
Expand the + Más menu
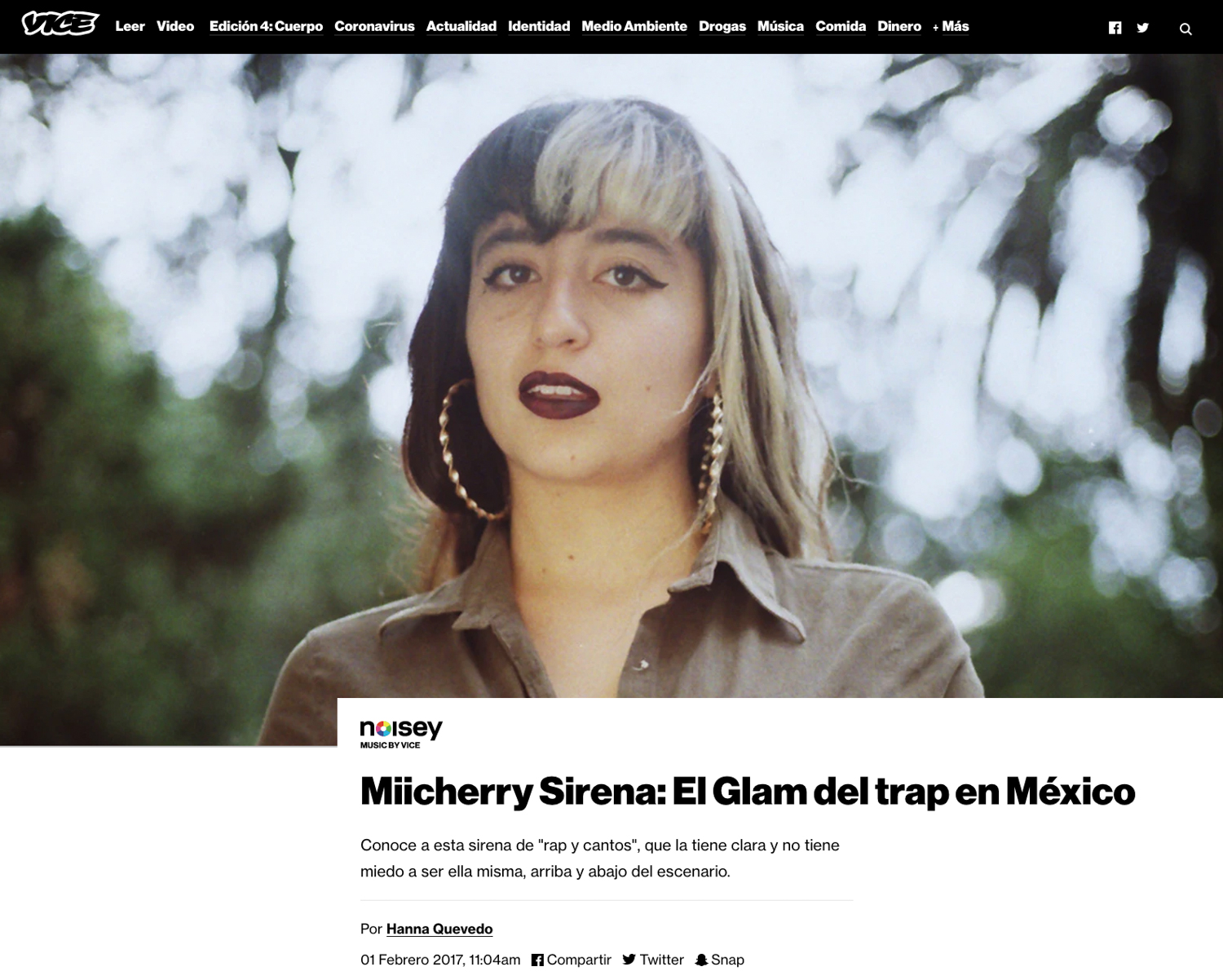pyautogui.click(x=951, y=26)
